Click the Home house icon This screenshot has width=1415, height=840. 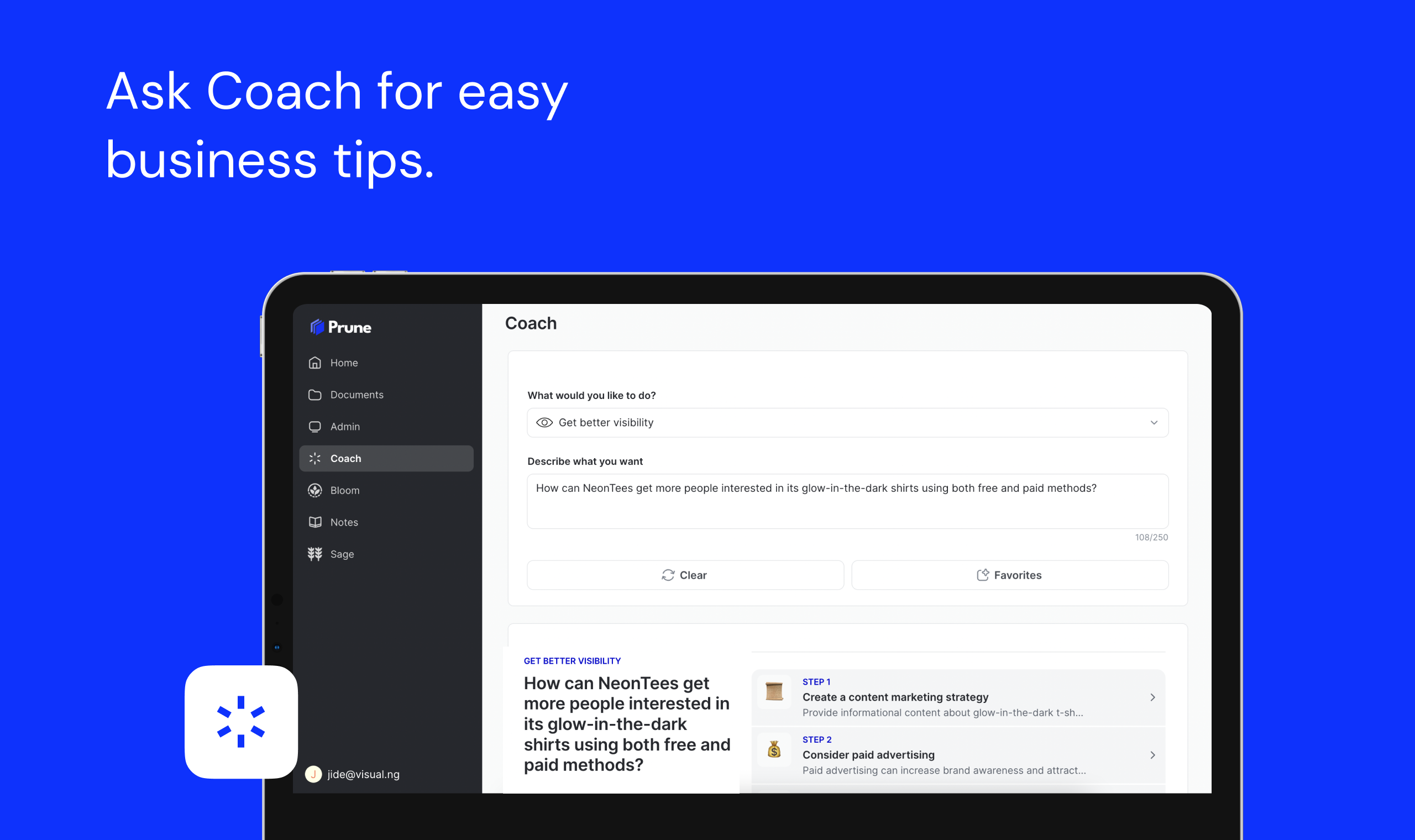(315, 363)
